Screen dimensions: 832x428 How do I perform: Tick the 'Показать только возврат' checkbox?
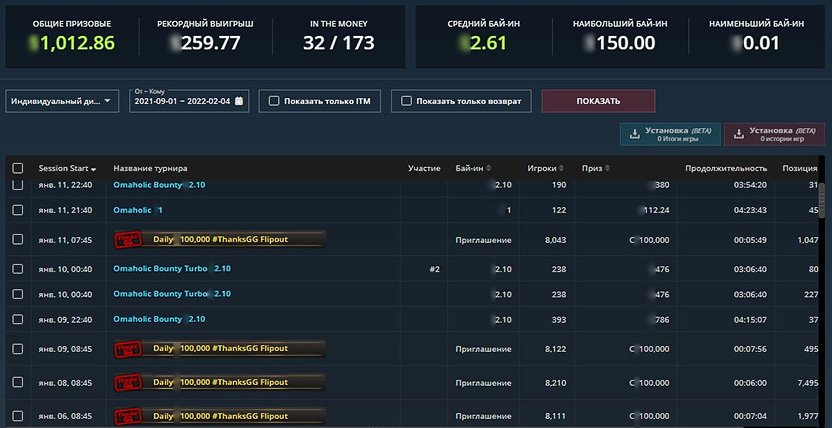405,101
